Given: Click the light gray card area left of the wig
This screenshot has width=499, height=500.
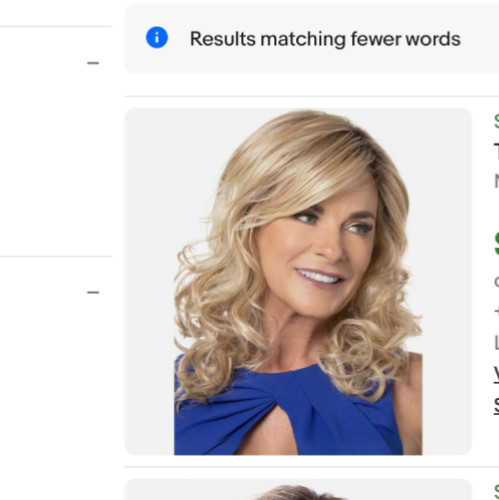Looking at the screenshot, I should [149, 282].
